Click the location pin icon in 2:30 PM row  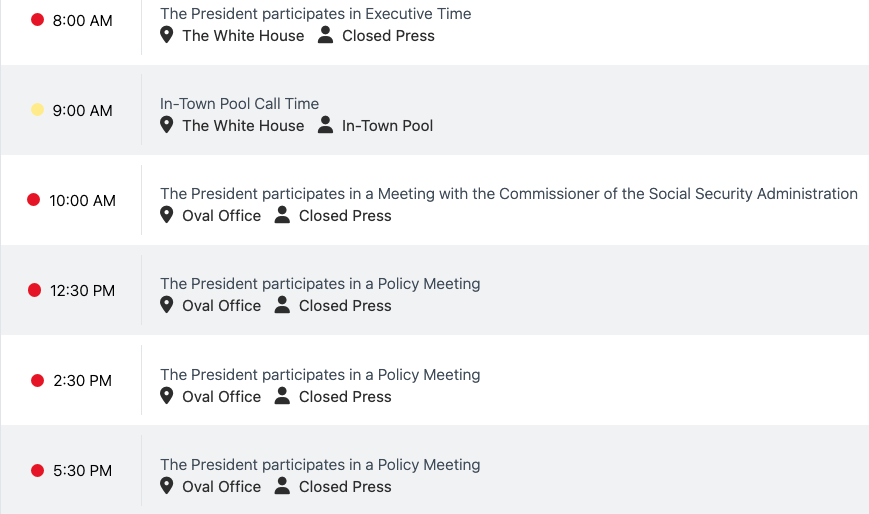coord(167,396)
